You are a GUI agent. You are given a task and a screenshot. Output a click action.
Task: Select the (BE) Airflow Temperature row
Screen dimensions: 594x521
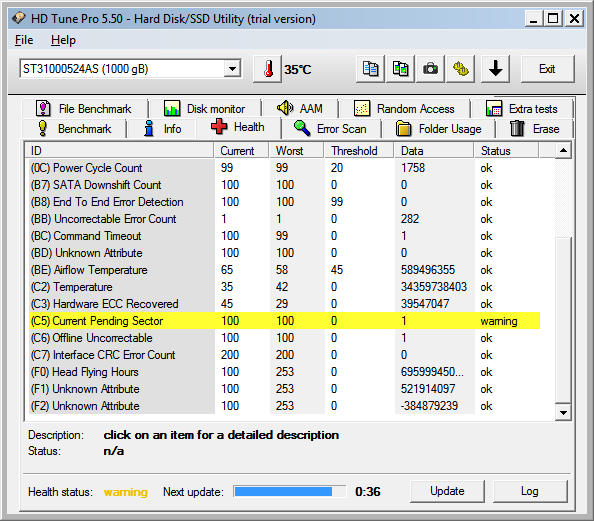coord(284,270)
